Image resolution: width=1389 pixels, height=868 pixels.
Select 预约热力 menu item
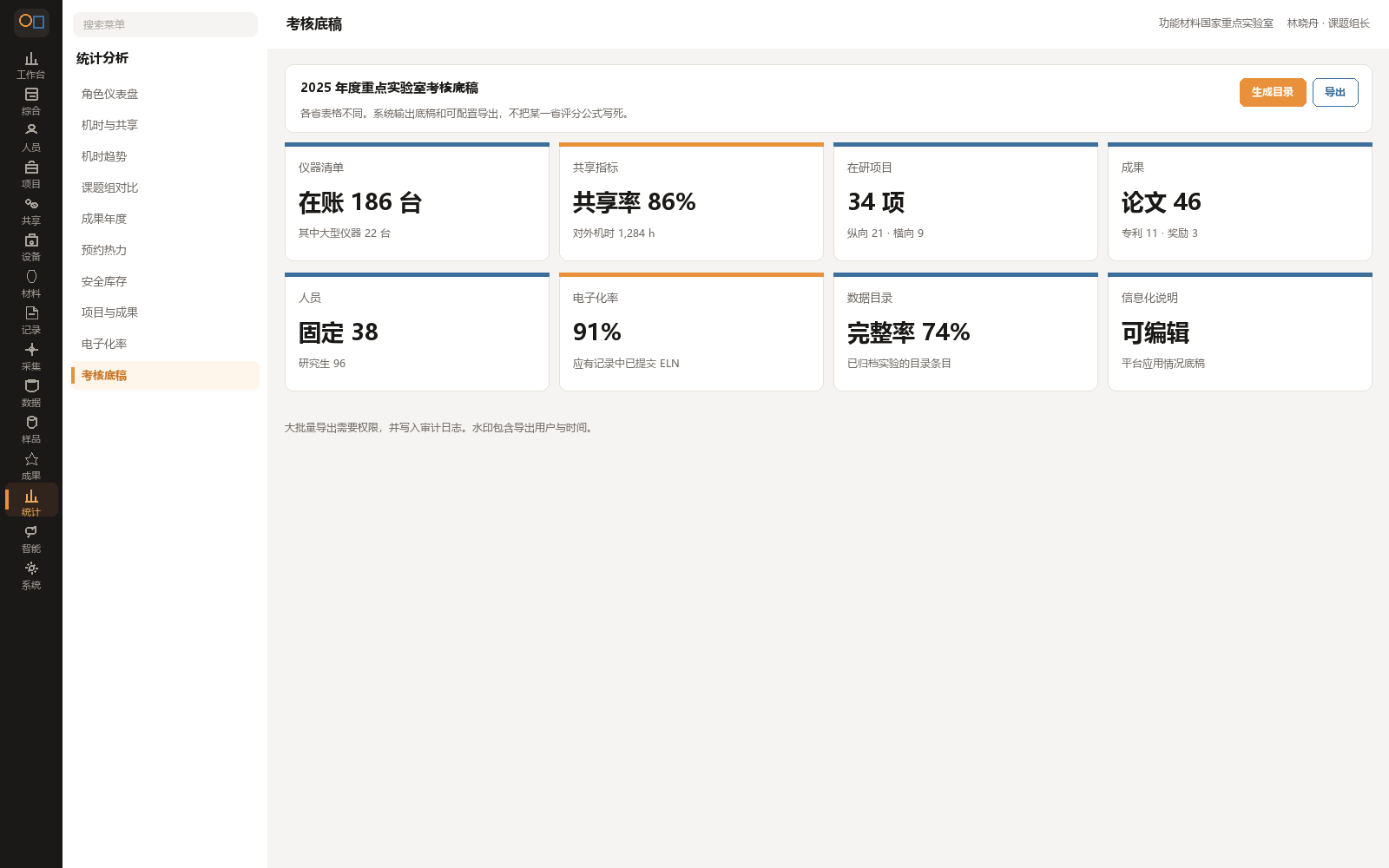pos(165,250)
